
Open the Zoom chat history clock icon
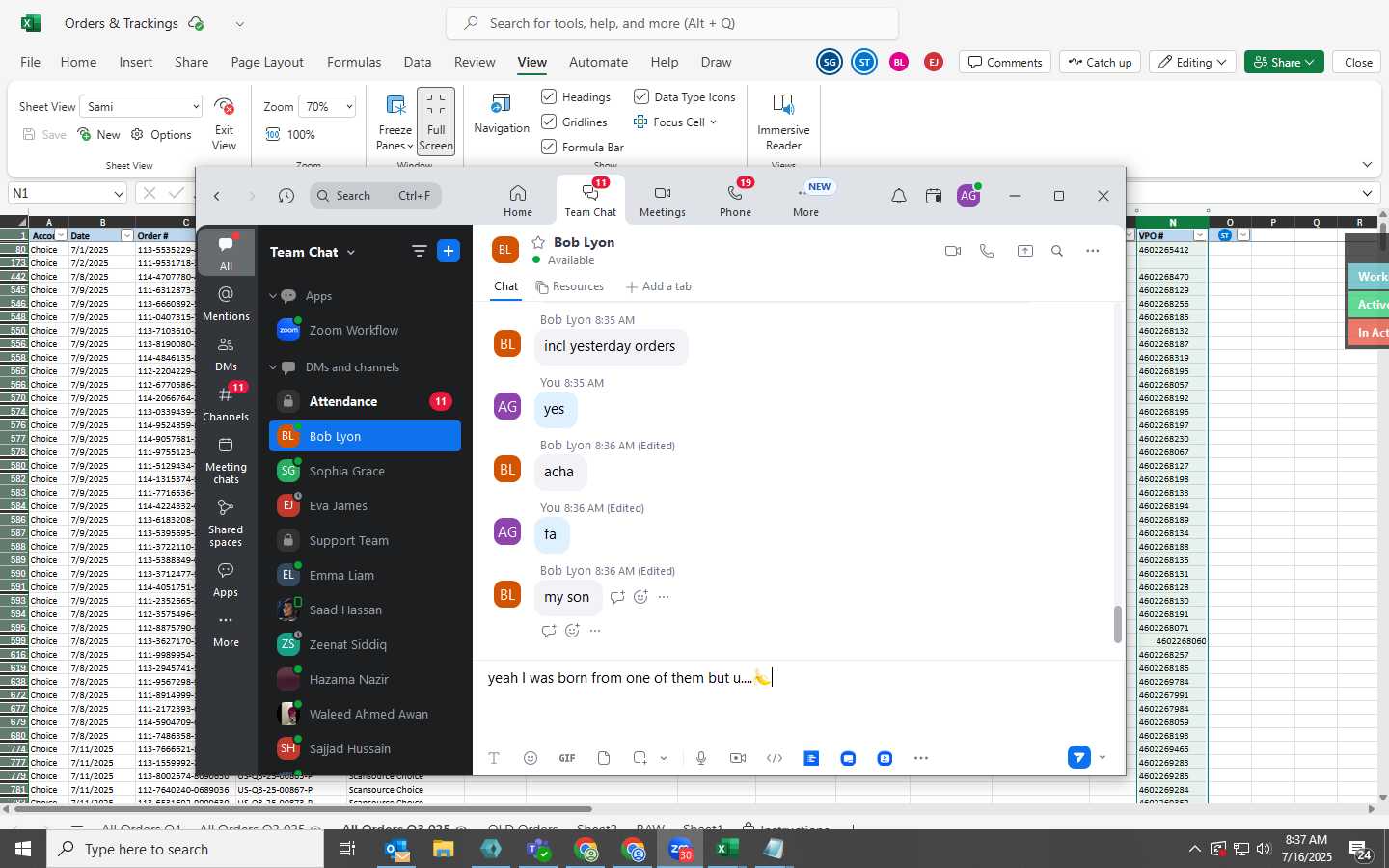click(286, 196)
